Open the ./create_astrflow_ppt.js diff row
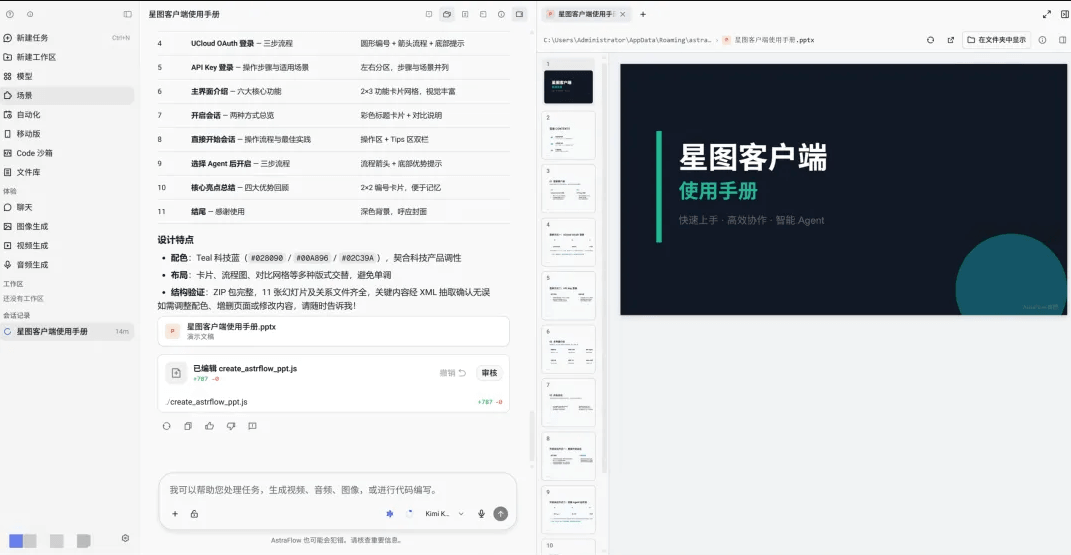 [333, 402]
